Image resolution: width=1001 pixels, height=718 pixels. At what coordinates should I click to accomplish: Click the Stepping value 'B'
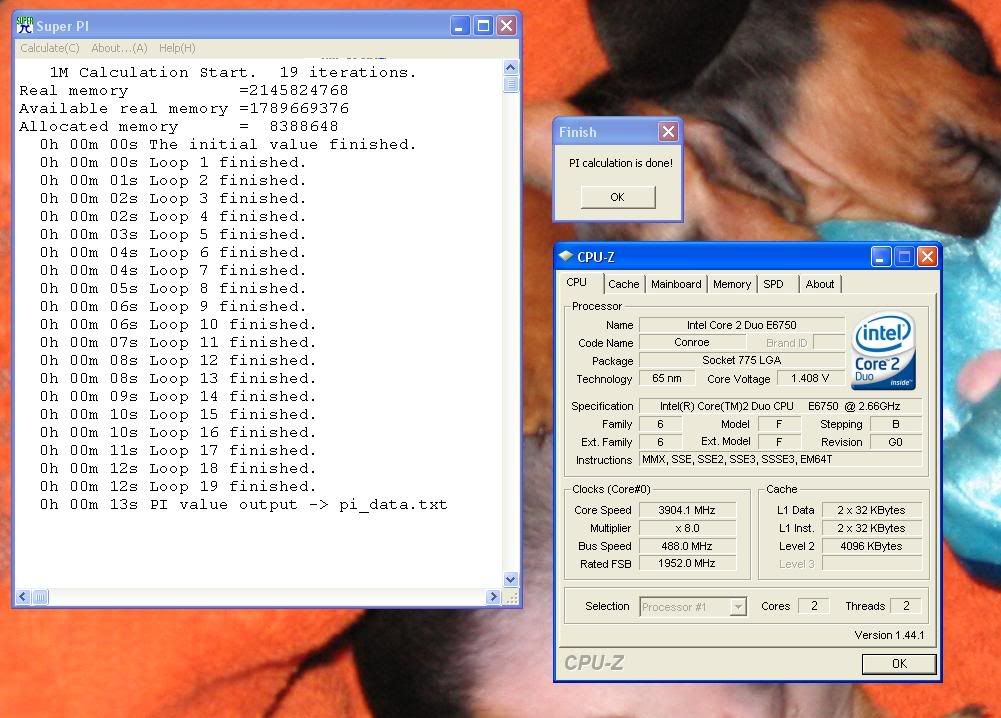point(896,424)
